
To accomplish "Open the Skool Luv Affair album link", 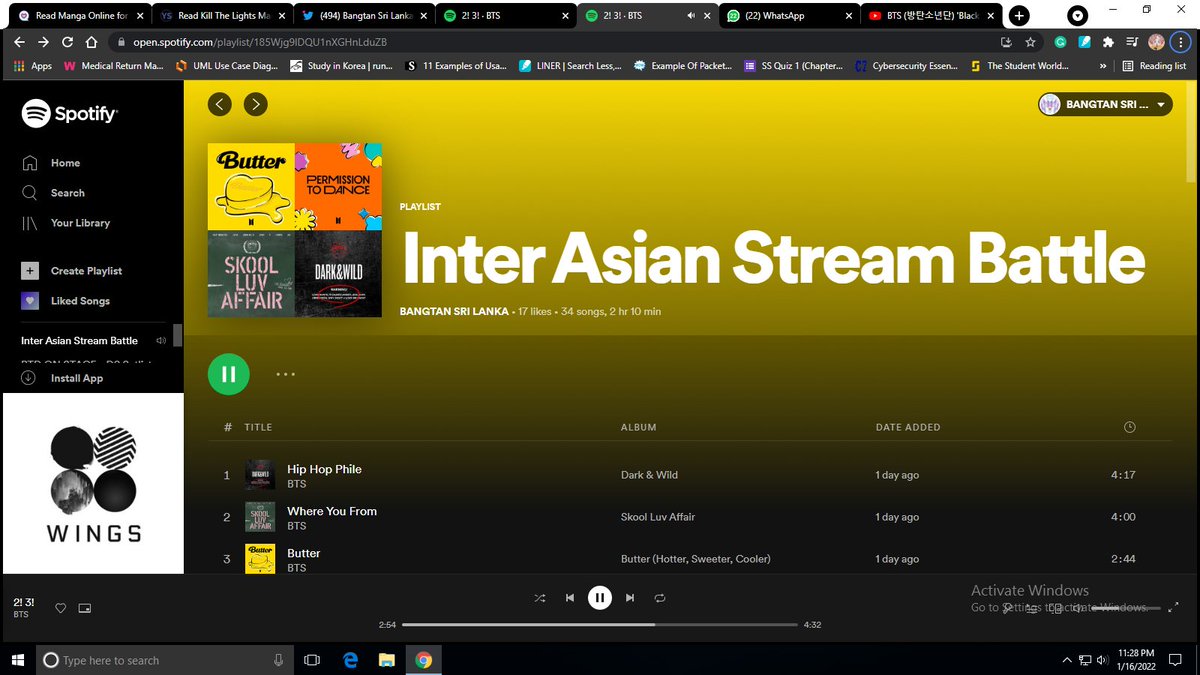I will (658, 517).
